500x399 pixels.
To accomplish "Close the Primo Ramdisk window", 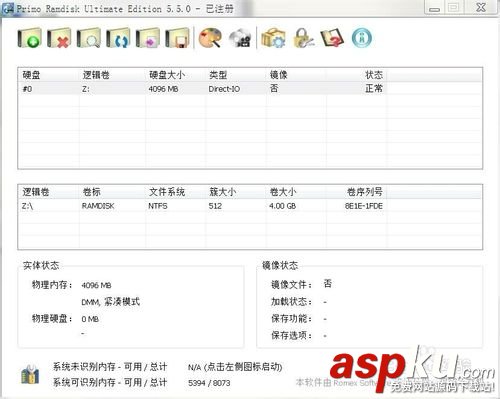I will pos(481,7).
